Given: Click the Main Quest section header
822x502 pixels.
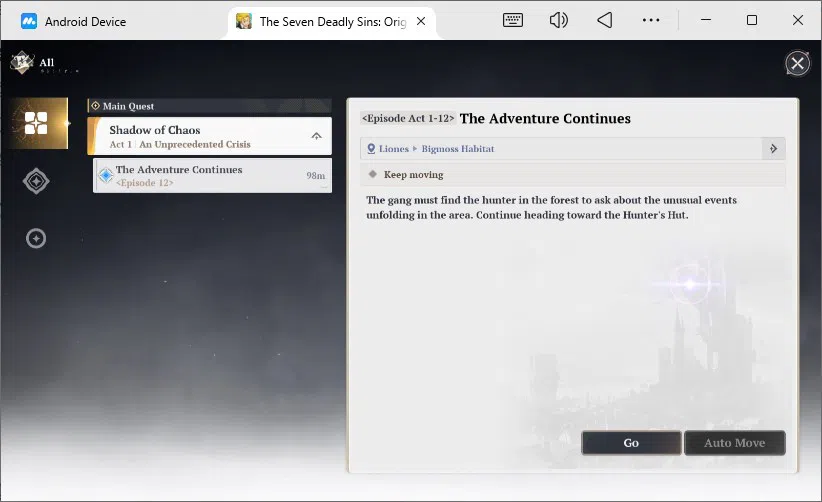Looking at the screenshot, I should (210, 106).
